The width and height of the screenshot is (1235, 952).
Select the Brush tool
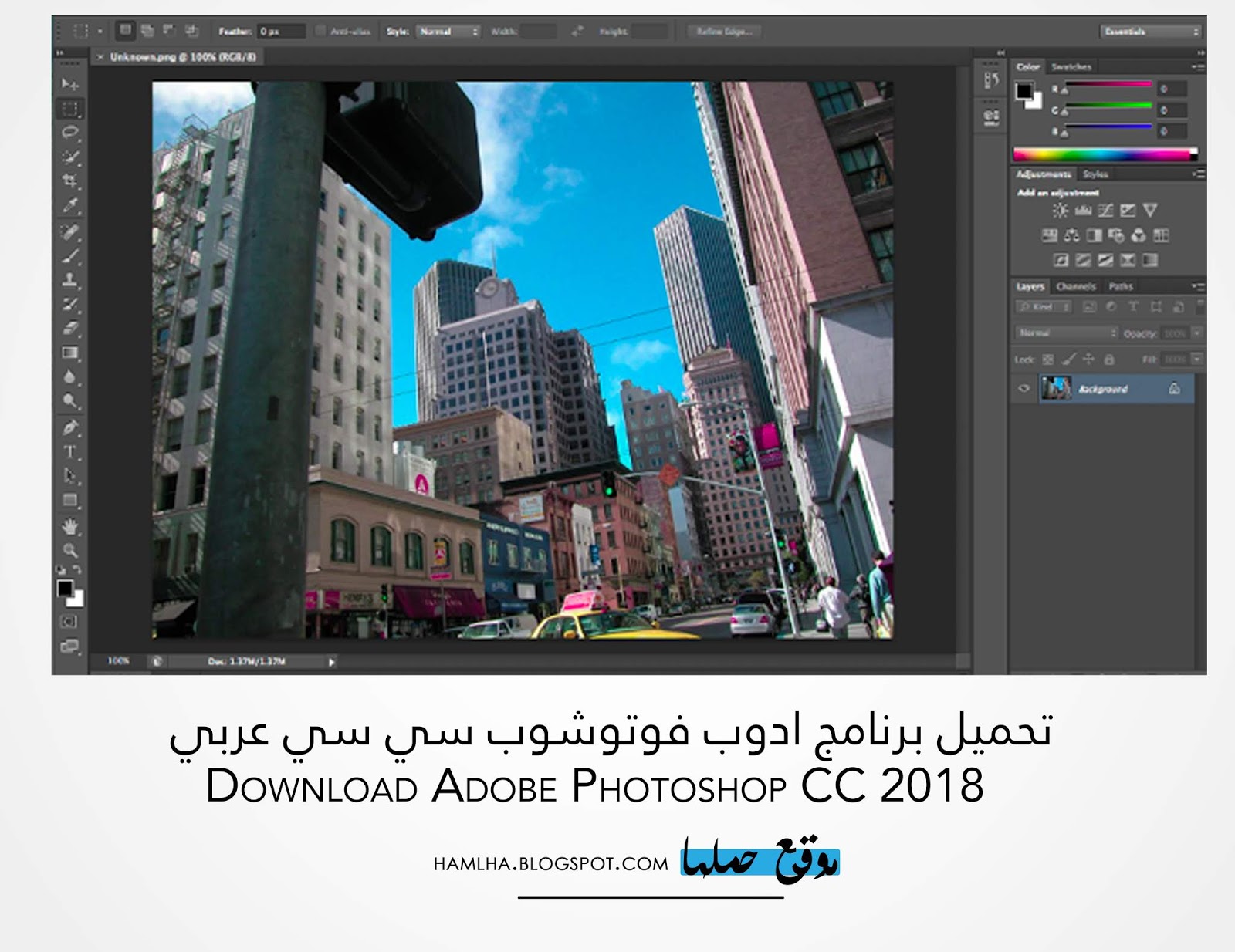click(x=70, y=255)
